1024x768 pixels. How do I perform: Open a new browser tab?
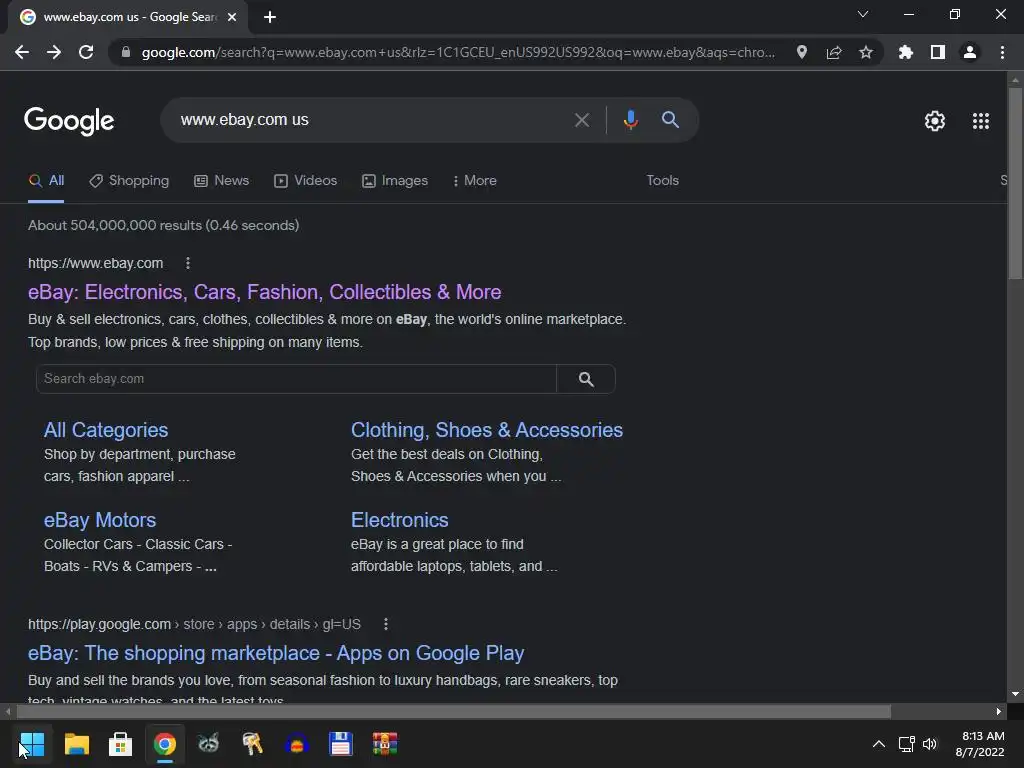[x=270, y=17]
